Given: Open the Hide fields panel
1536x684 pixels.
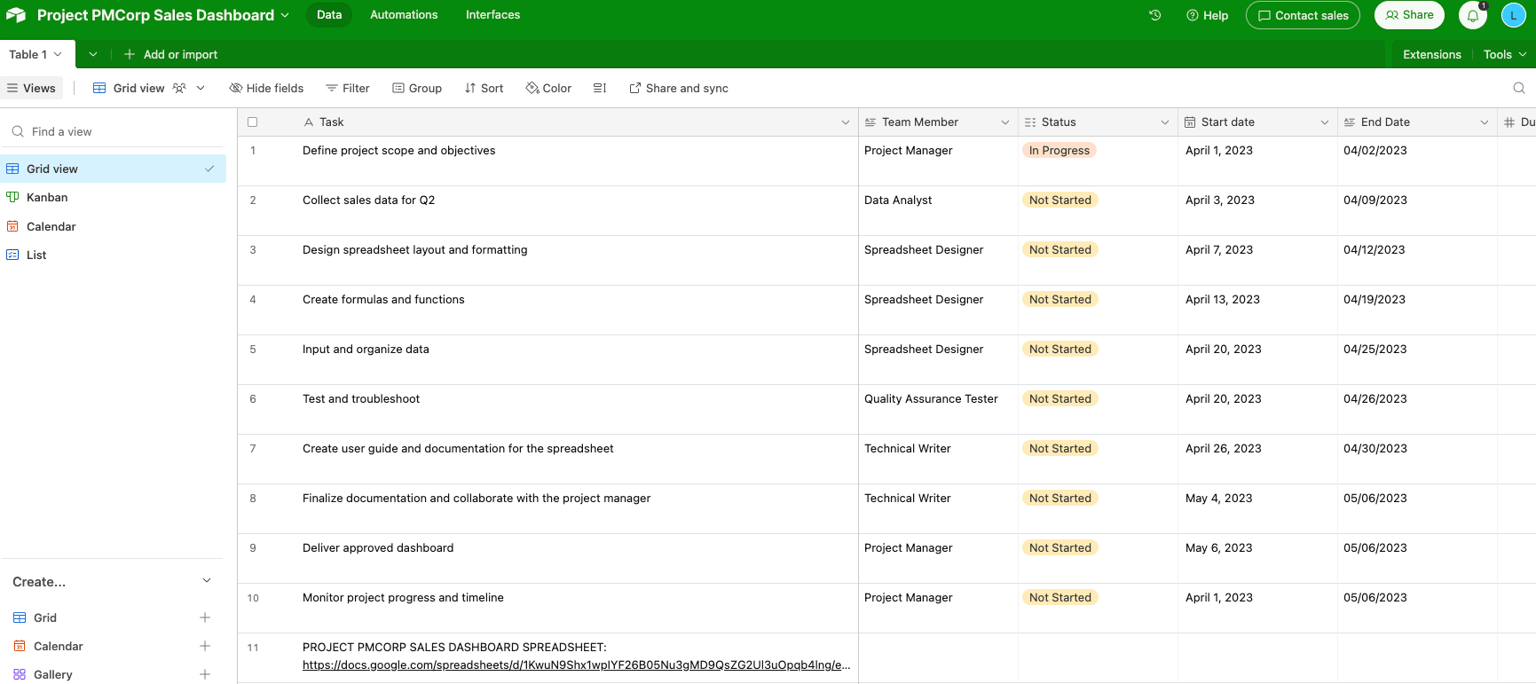Looking at the screenshot, I should click(x=266, y=88).
